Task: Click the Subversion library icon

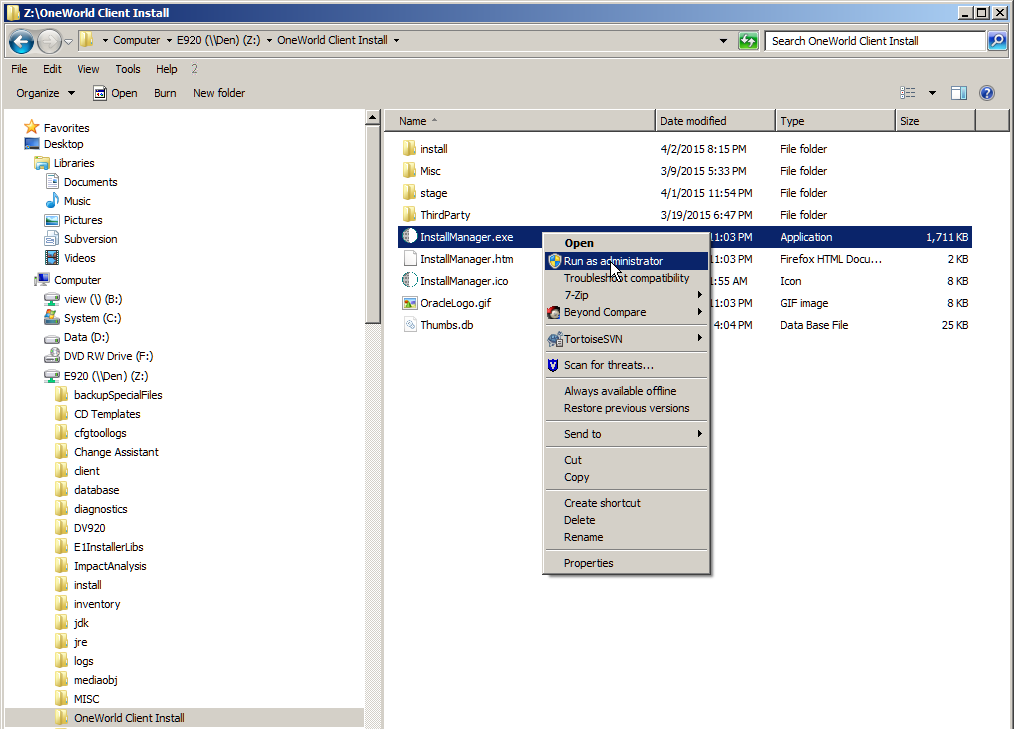Action: coord(52,239)
